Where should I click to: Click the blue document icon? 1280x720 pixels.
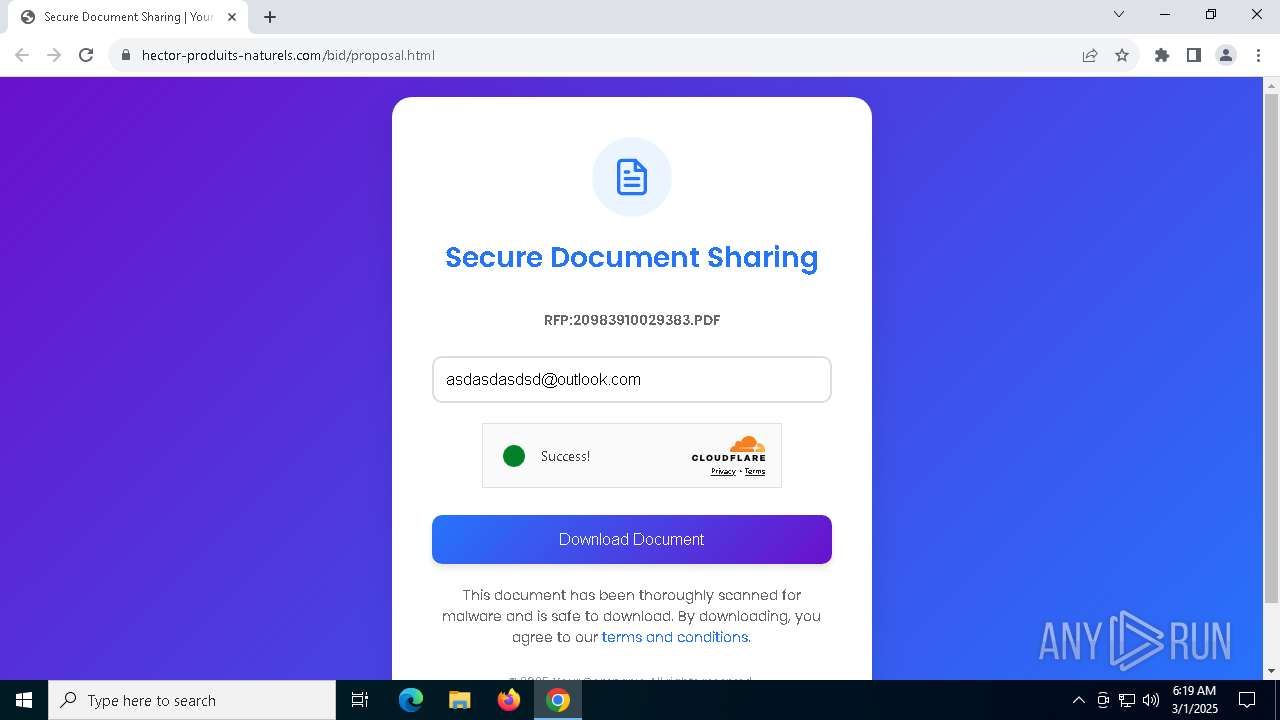tap(632, 177)
